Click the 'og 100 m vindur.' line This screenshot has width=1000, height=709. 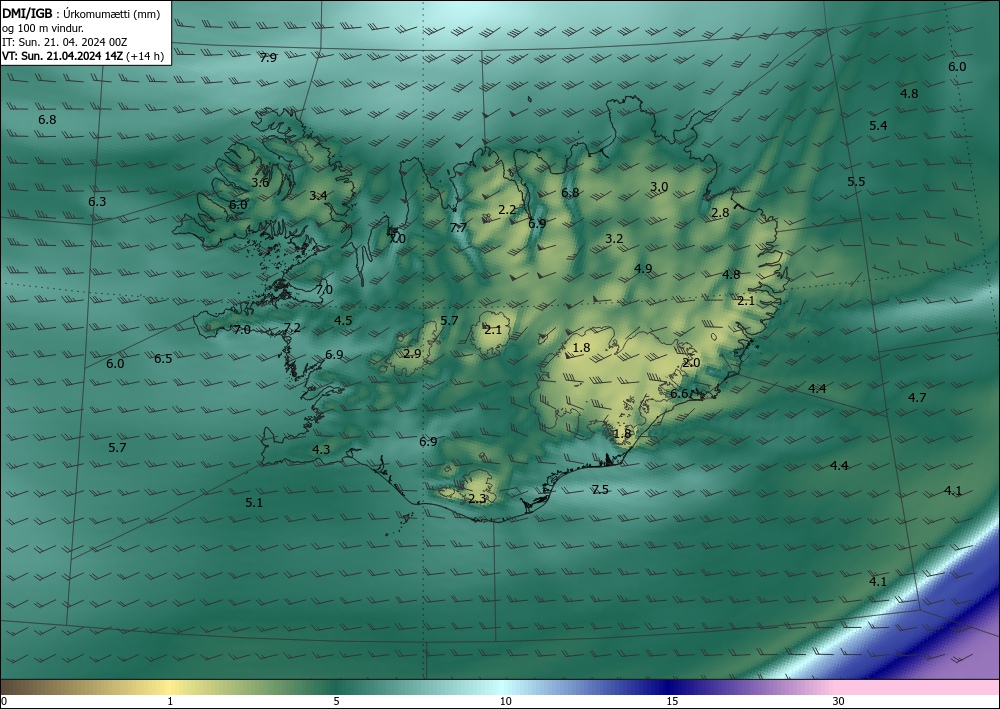[x=43, y=28]
